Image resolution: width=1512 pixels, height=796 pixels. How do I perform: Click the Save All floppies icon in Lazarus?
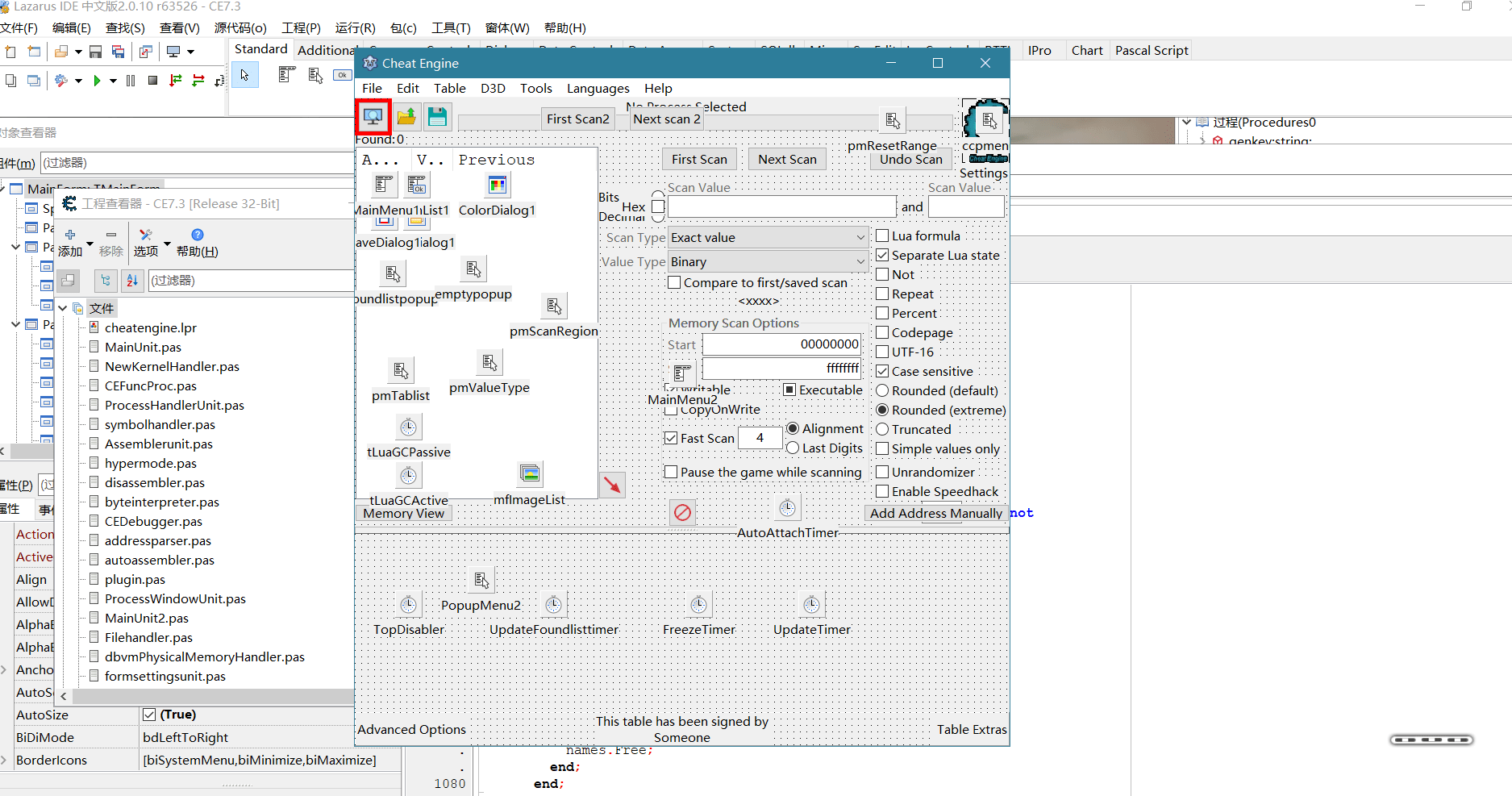click(119, 52)
